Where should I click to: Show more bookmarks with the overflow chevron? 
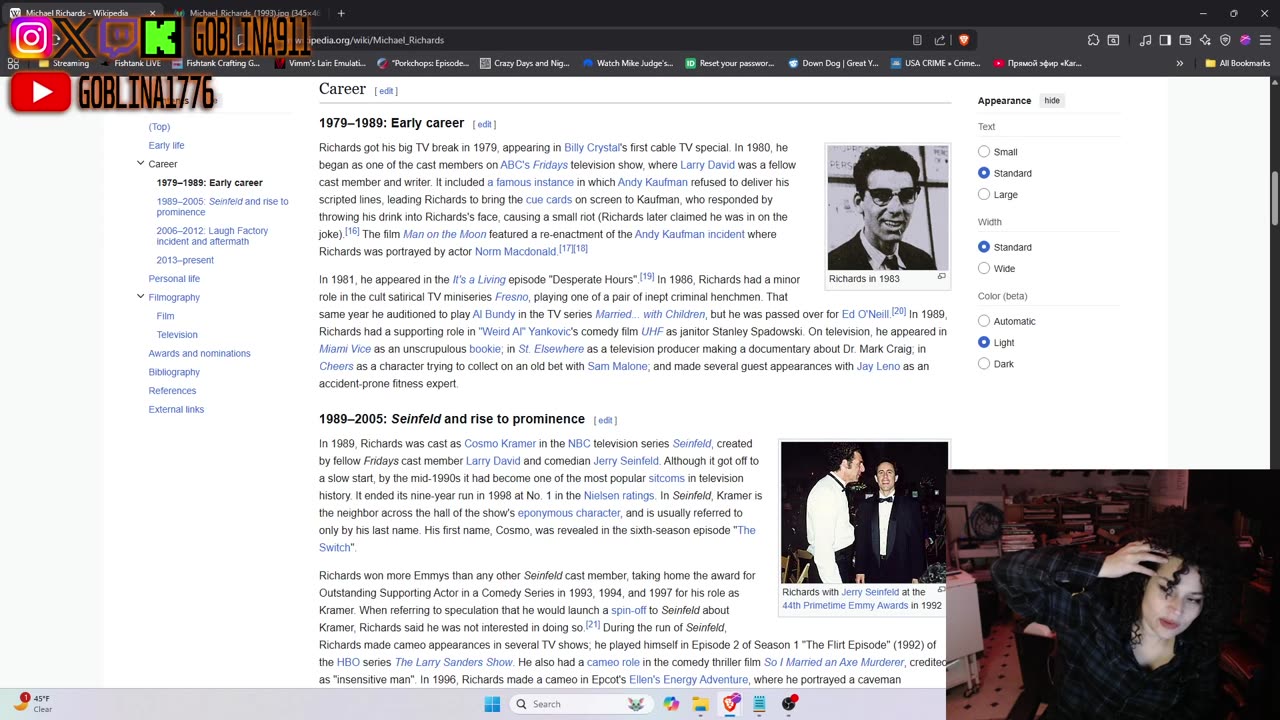pyautogui.click(x=1180, y=63)
